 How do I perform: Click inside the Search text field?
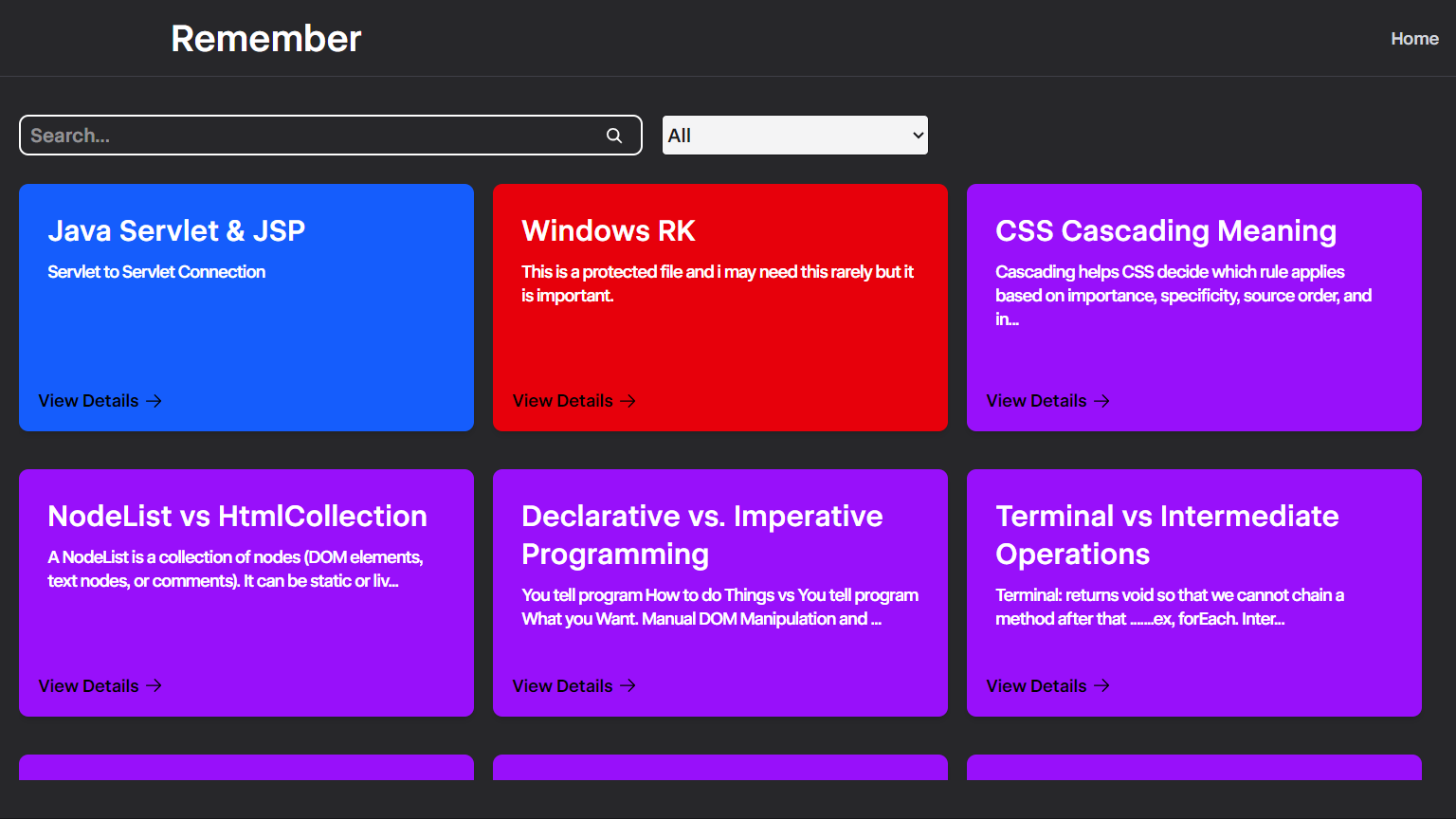284,135
